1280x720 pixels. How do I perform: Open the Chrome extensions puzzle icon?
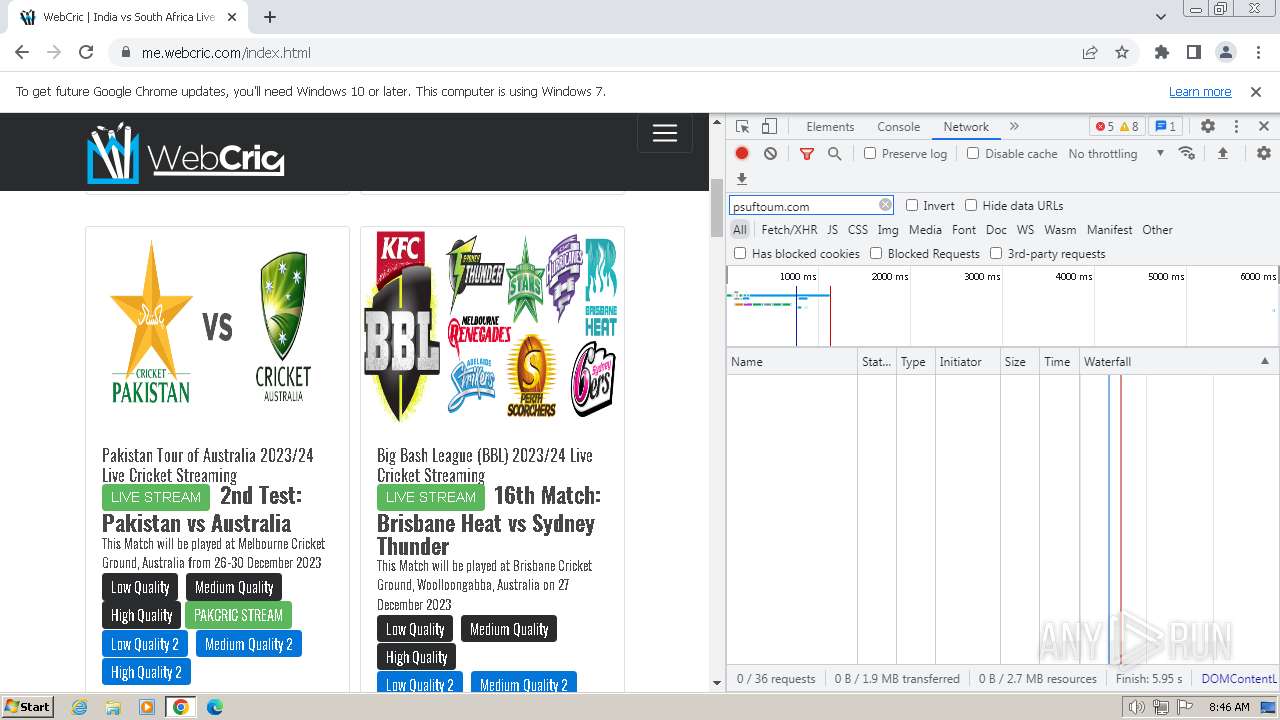coord(1161,52)
